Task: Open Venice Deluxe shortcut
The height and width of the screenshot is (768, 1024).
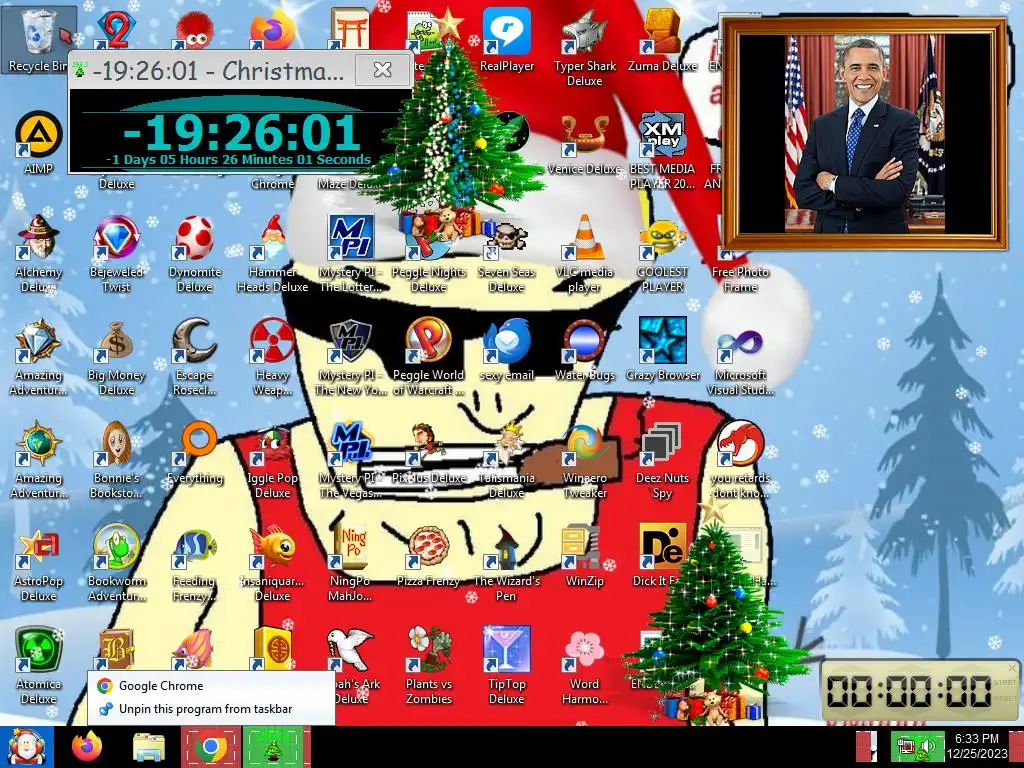Action: click(x=584, y=144)
